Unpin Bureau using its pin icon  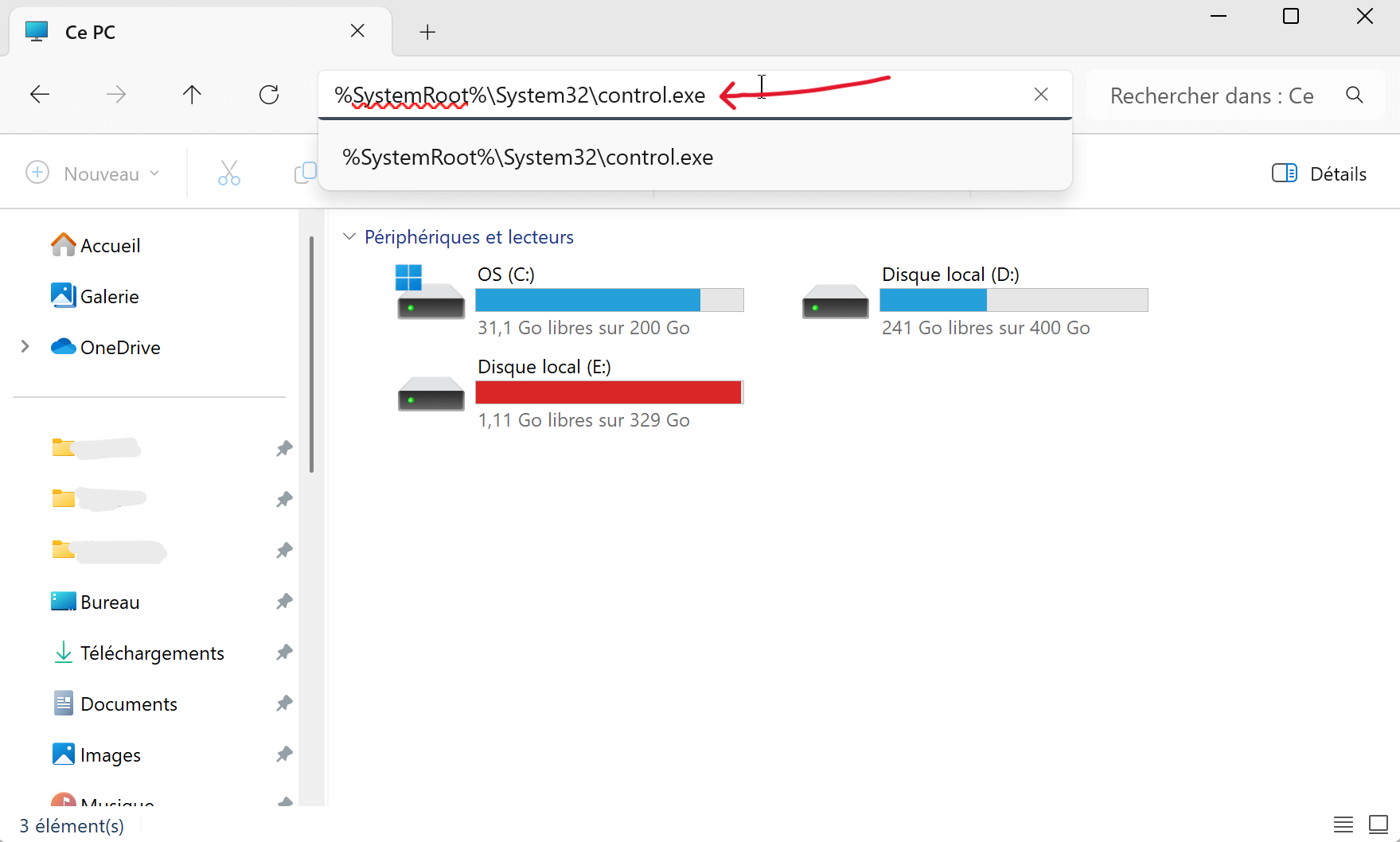point(284,602)
